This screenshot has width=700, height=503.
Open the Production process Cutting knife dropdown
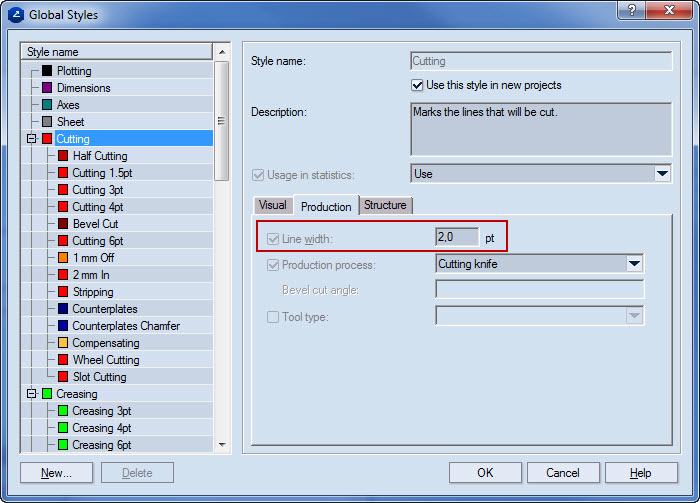pos(633,264)
